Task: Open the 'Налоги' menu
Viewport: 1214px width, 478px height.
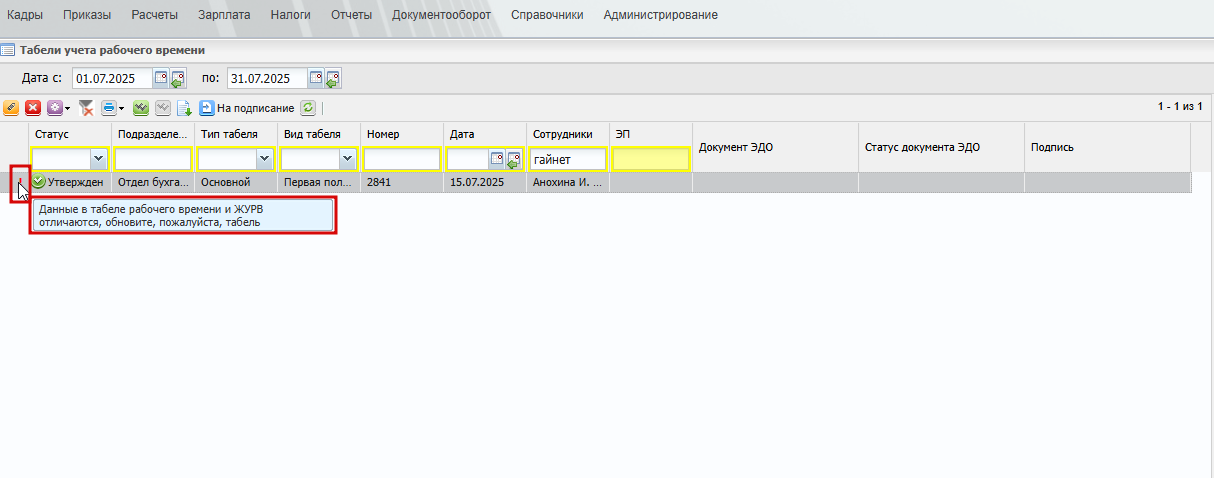Action: (x=291, y=15)
